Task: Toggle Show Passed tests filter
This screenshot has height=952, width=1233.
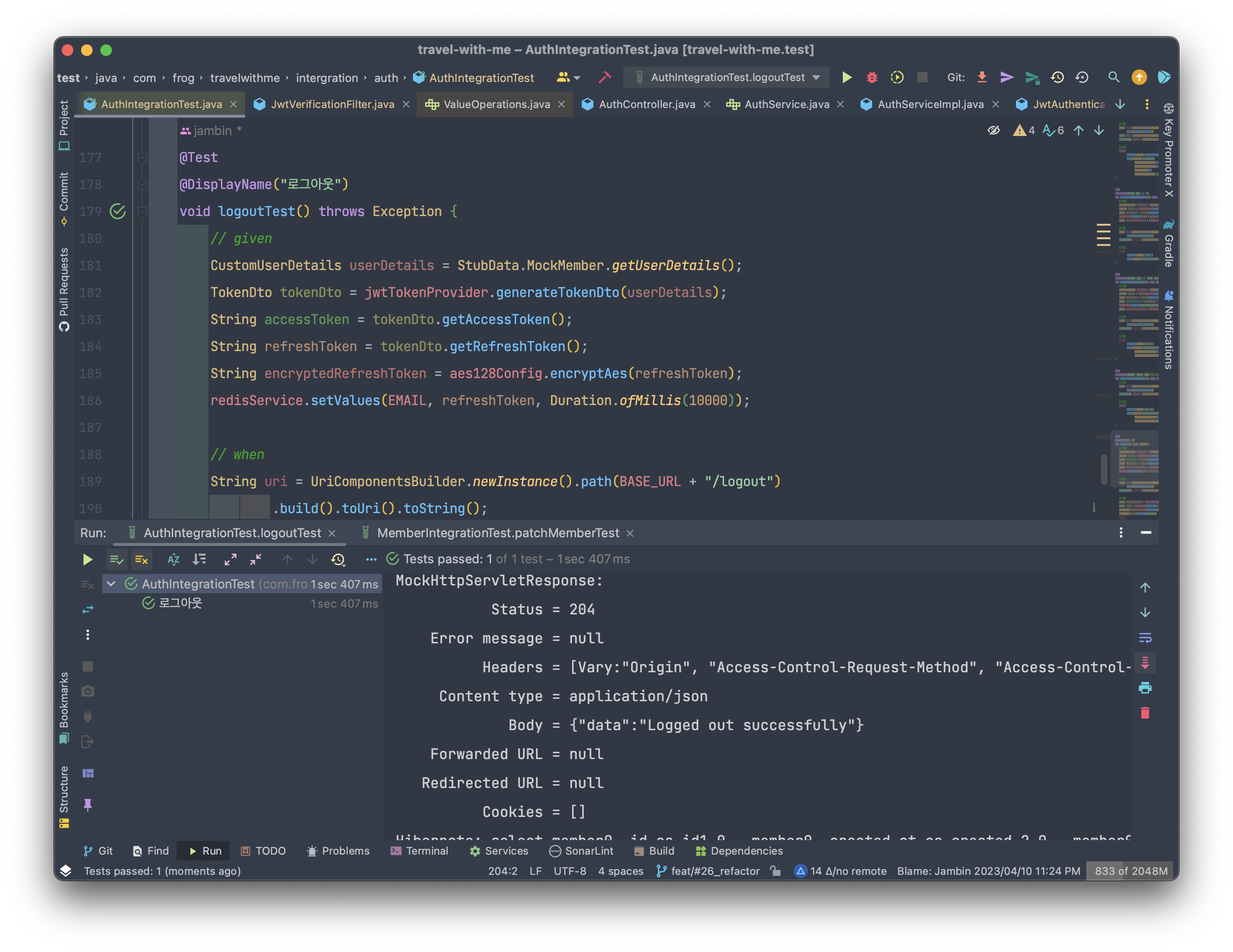Action: coord(116,559)
